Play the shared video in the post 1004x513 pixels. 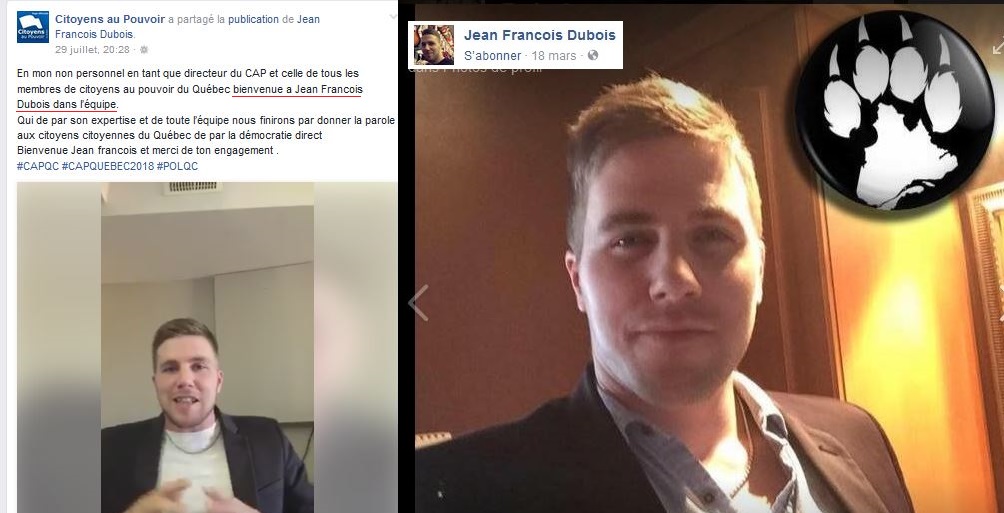(x=207, y=347)
